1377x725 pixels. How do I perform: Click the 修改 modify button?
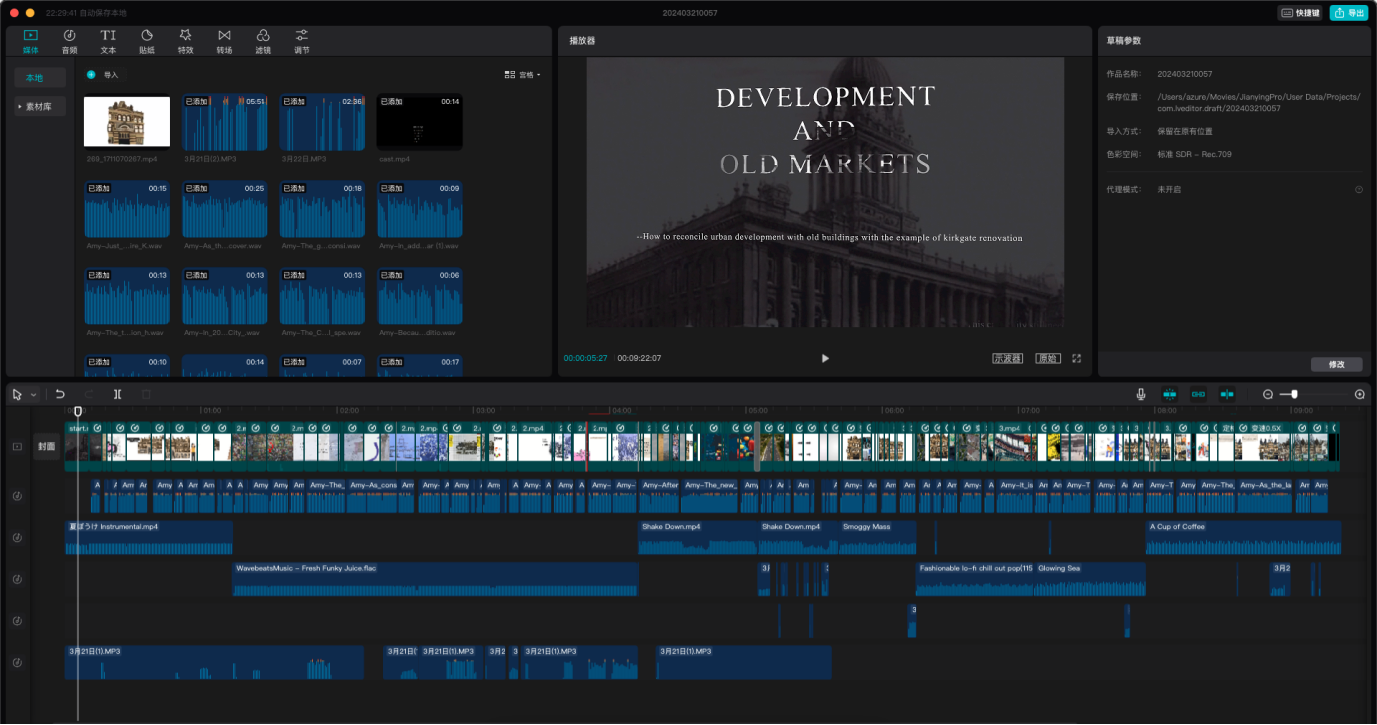pyautogui.click(x=1336, y=364)
